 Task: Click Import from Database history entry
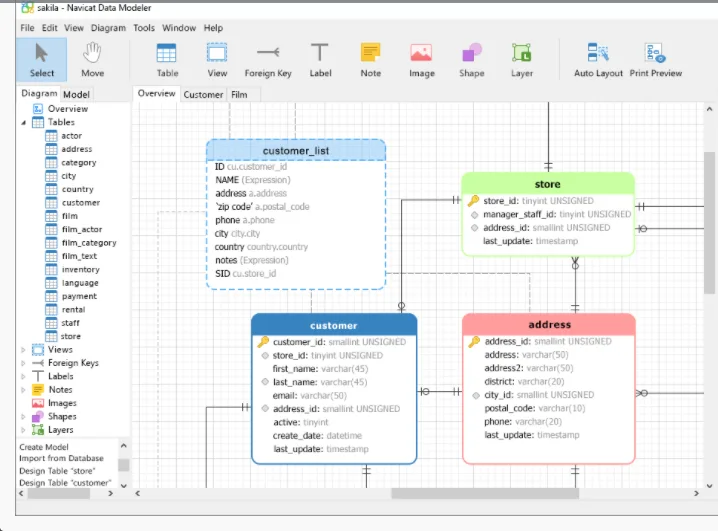coord(61,458)
